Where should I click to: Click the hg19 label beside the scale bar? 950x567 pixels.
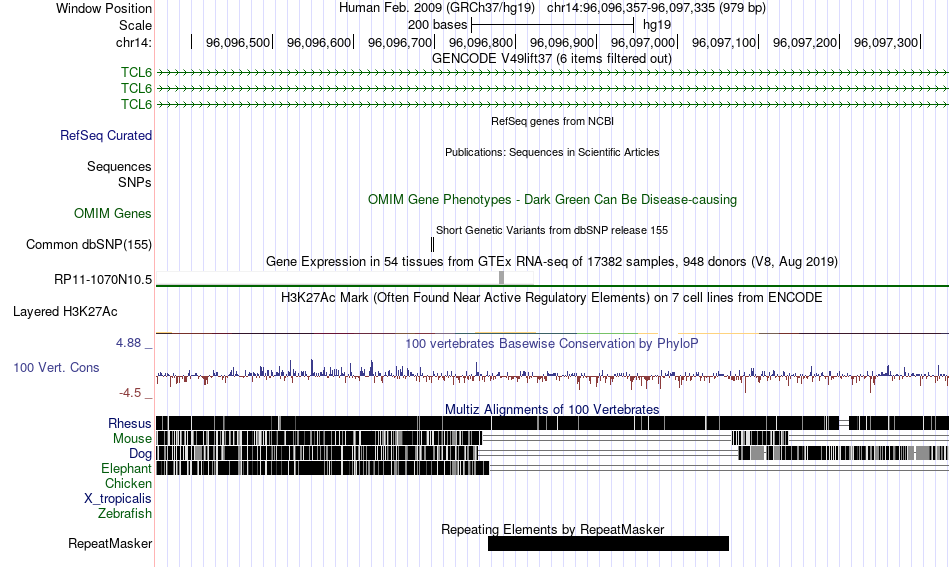point(657,25)
